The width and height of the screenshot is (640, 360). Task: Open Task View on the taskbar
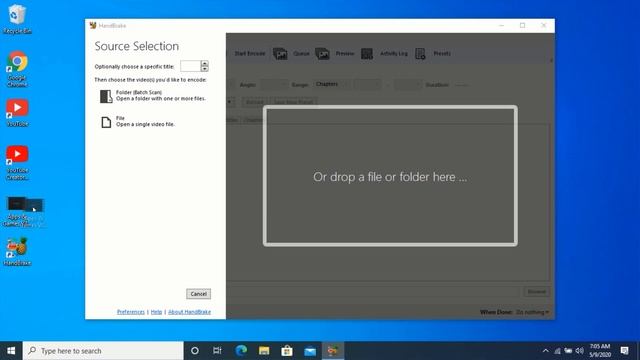pos(217,351)
